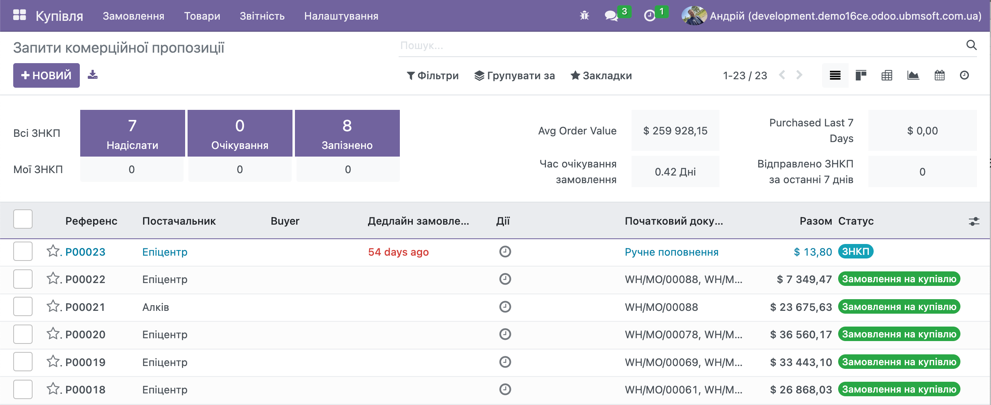Screen dimensions: 991x405
Task: Open the apps grid home menu
Action: [x=19, y=16]
